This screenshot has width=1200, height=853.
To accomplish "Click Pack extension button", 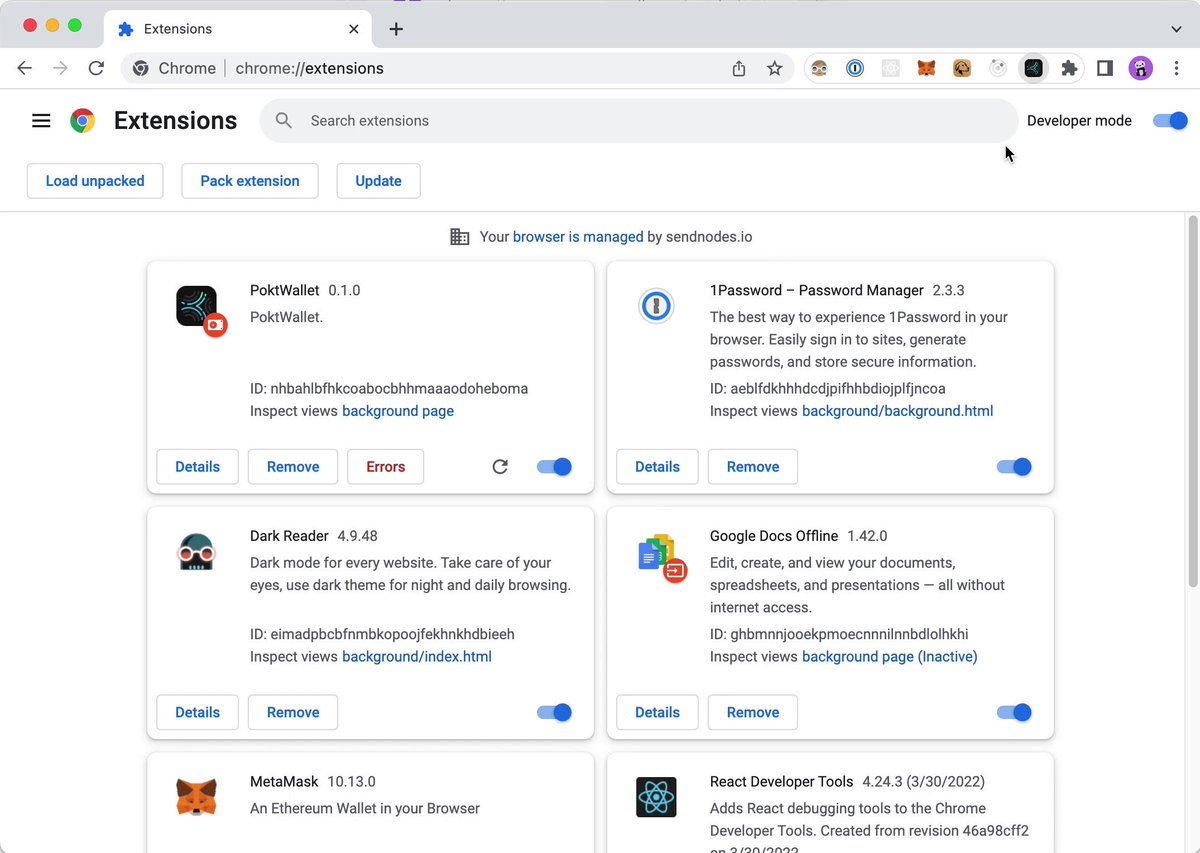I will pyautogui.click(x=250, y=181).
